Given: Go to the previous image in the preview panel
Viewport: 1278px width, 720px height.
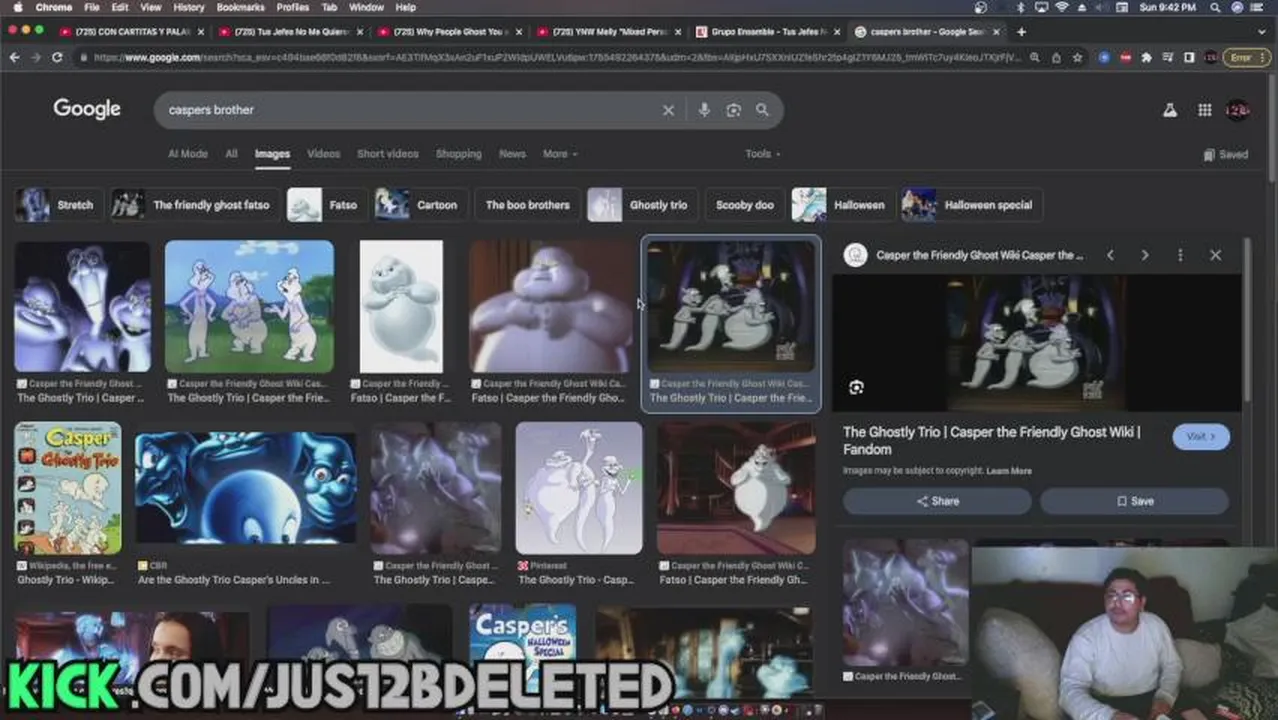Looking at the screenshot, I should pos(1110,255).
